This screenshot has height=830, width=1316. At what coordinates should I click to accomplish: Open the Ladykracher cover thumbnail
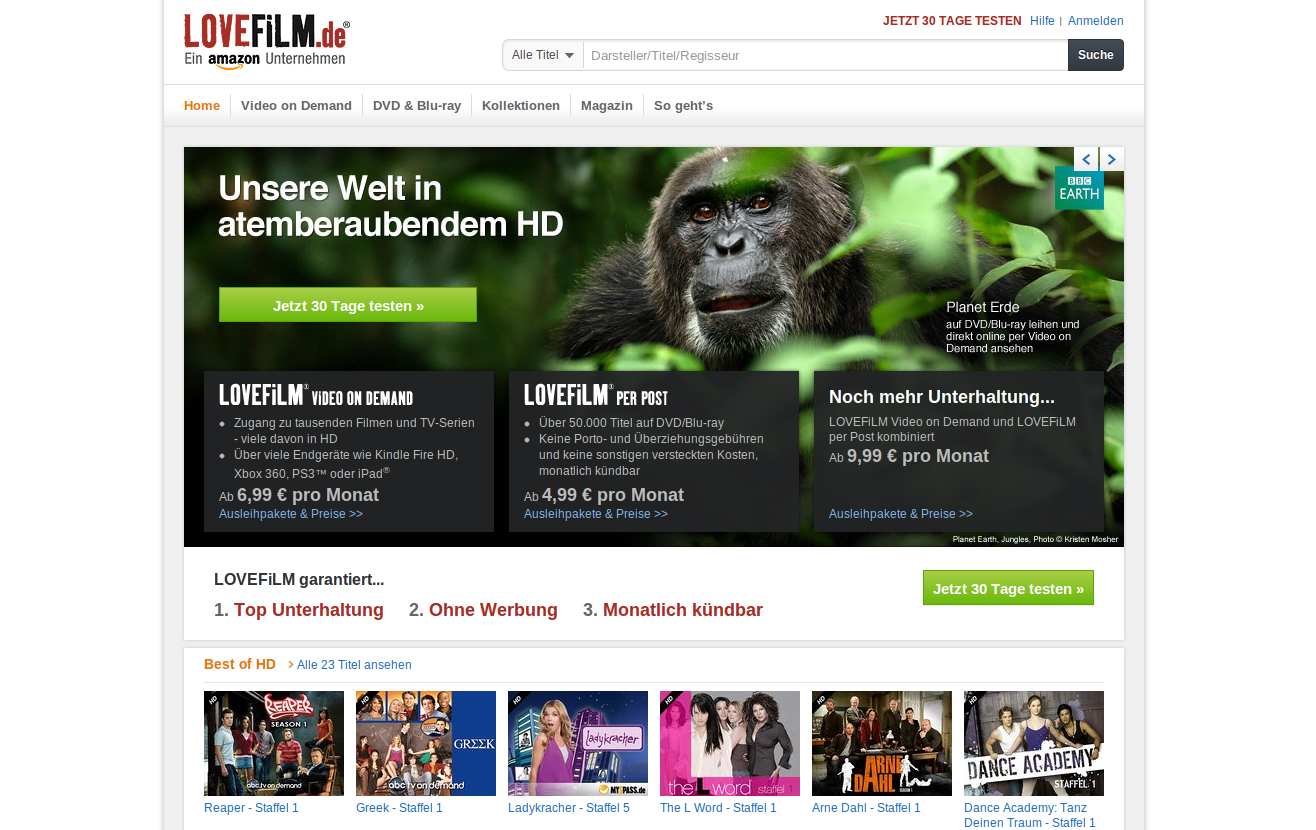pos(578,743)
